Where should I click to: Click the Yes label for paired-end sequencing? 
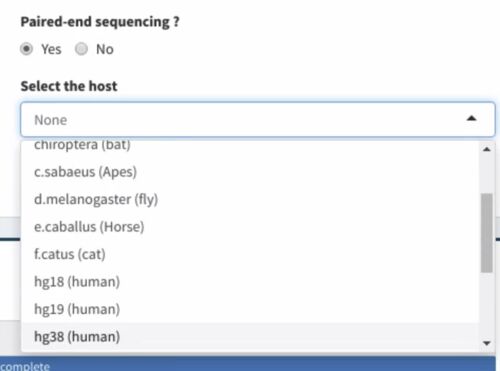coord(51,49)
